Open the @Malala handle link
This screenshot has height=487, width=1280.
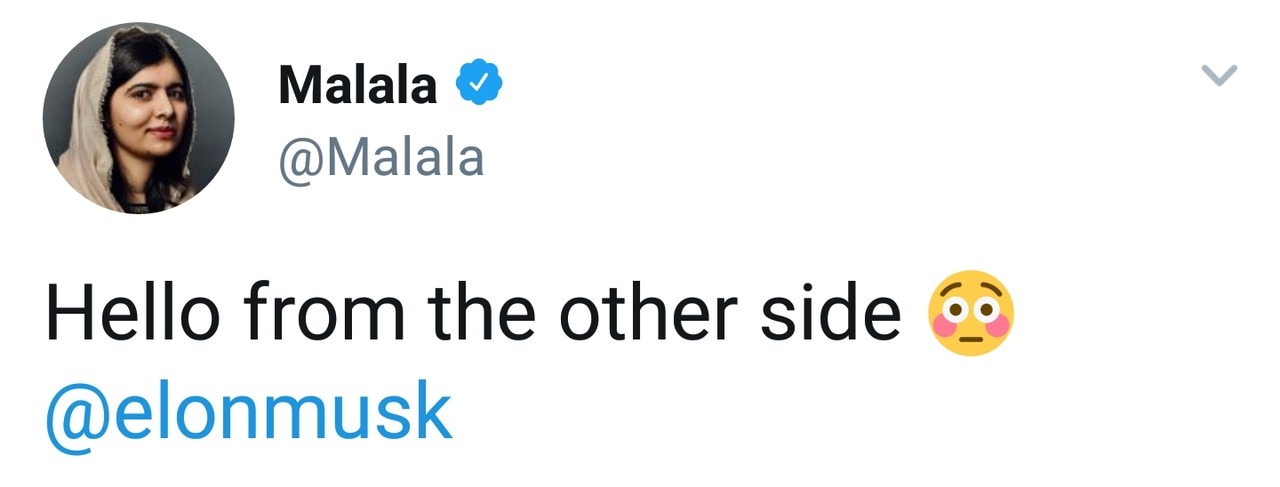(x=381, y=158)
